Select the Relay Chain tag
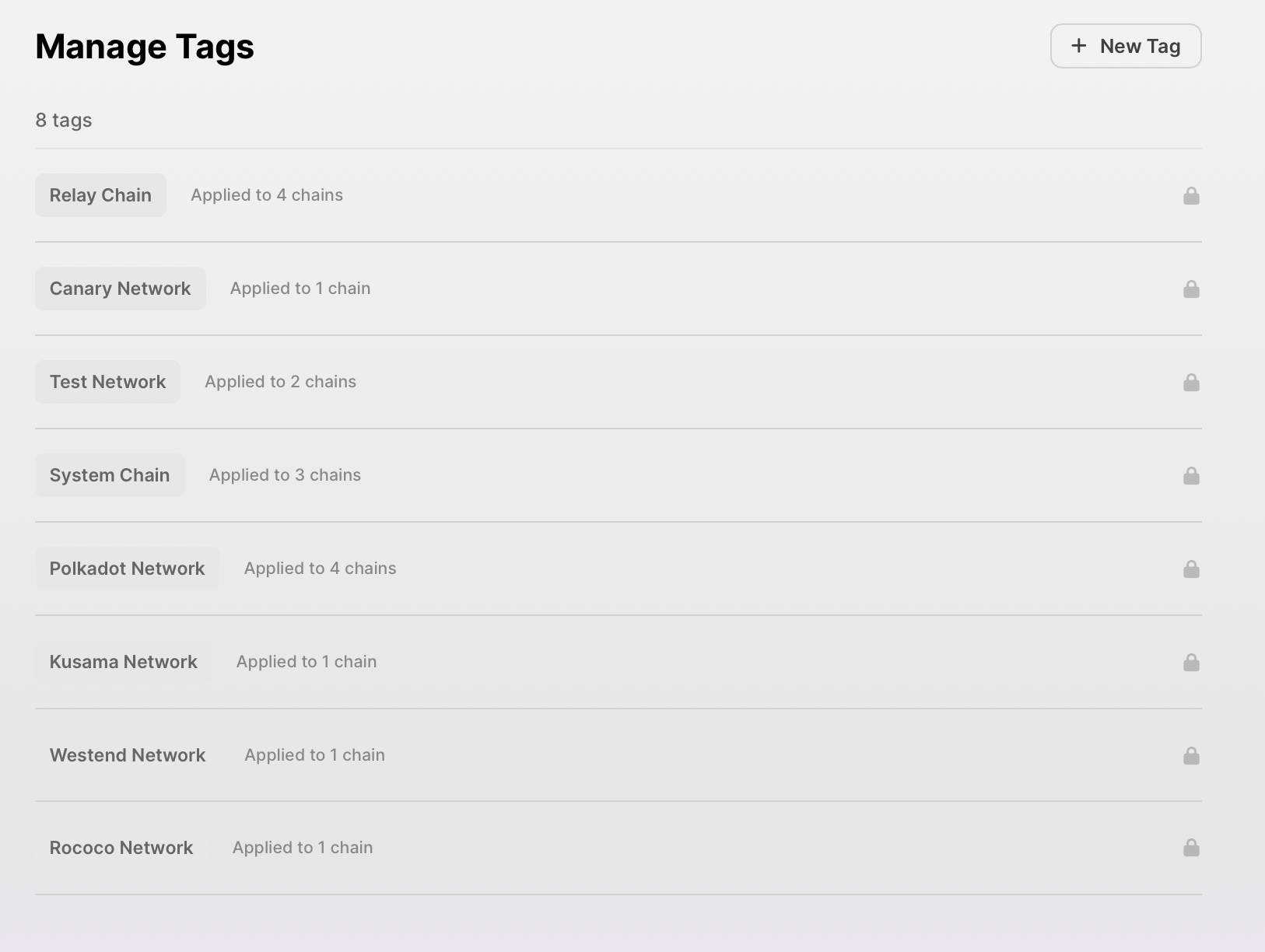 coord(100,195)
